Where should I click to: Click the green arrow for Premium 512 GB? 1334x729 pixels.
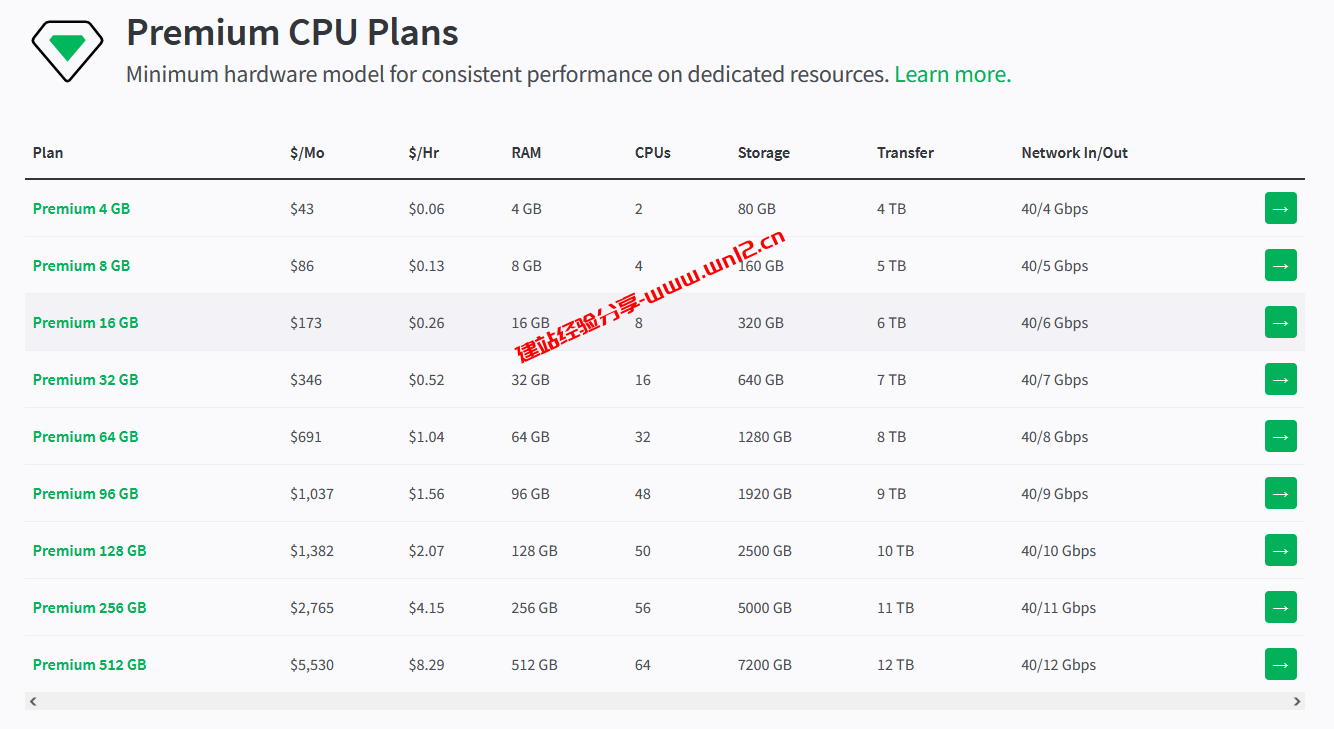1280,664
